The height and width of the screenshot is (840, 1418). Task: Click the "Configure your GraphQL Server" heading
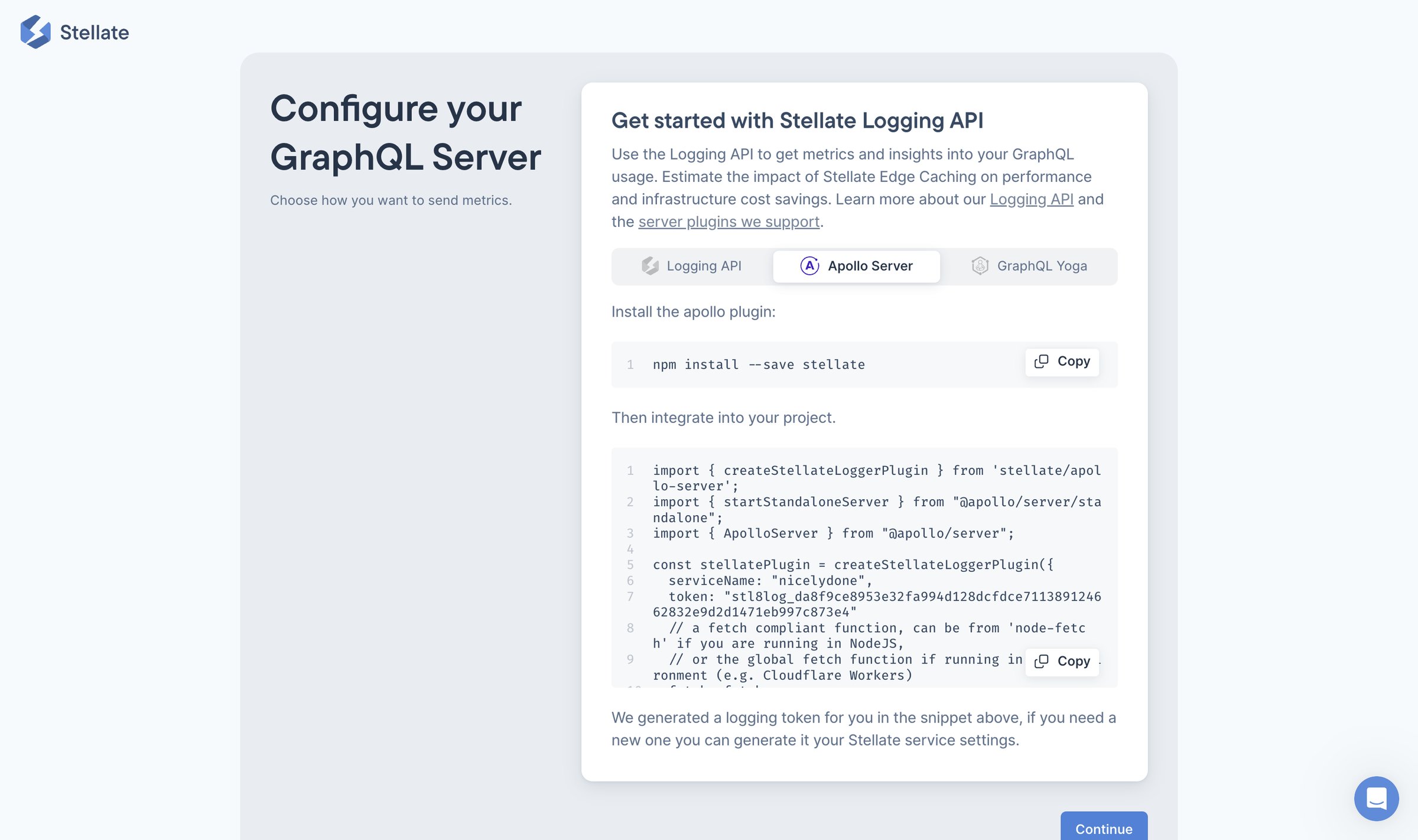coord(405,133)
